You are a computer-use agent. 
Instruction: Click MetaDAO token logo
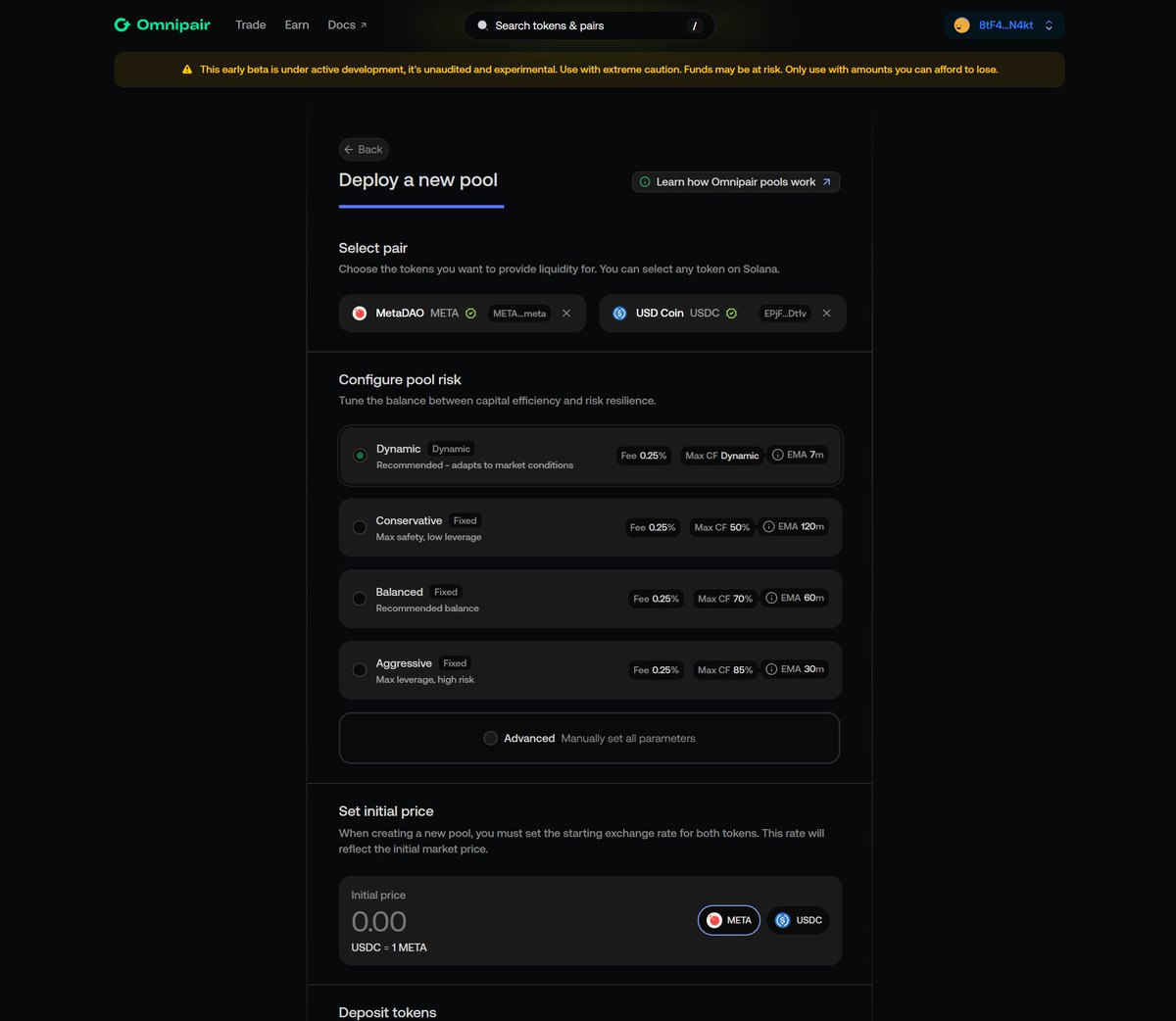point(360,314)
